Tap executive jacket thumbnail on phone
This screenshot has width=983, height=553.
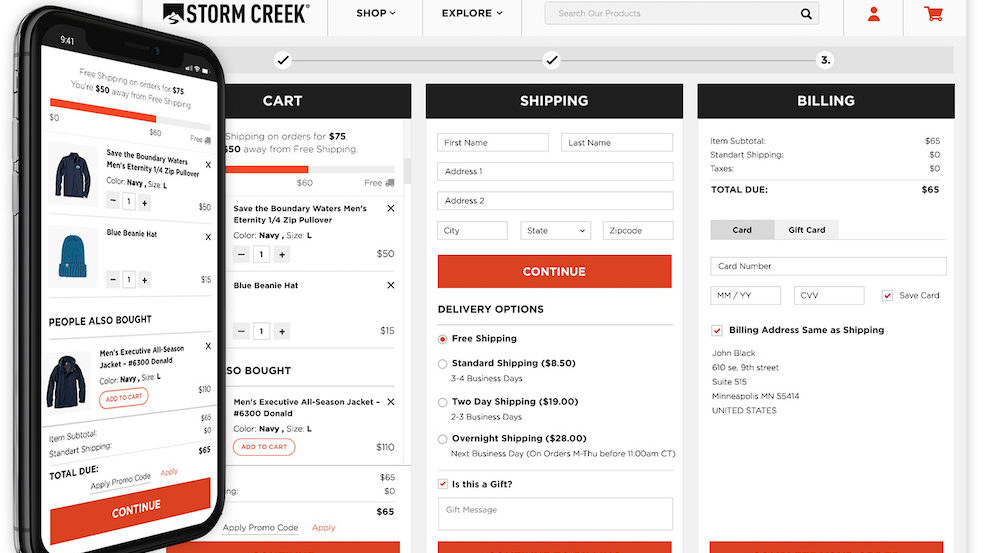[x=66, y=382]
